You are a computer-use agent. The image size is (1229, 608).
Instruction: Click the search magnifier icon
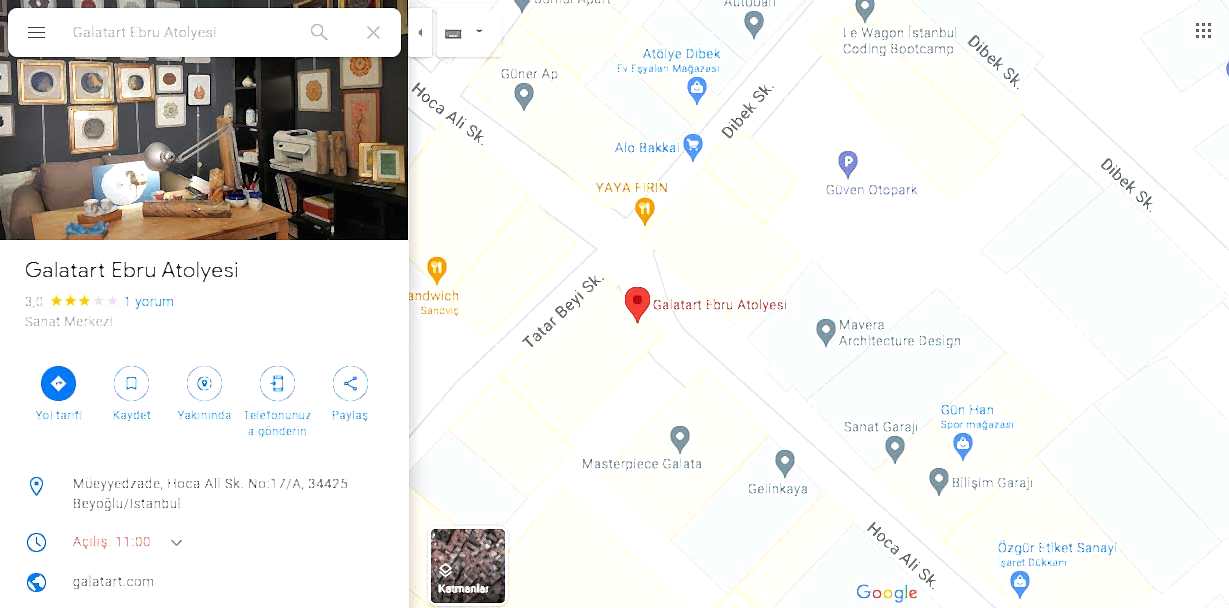319,32
